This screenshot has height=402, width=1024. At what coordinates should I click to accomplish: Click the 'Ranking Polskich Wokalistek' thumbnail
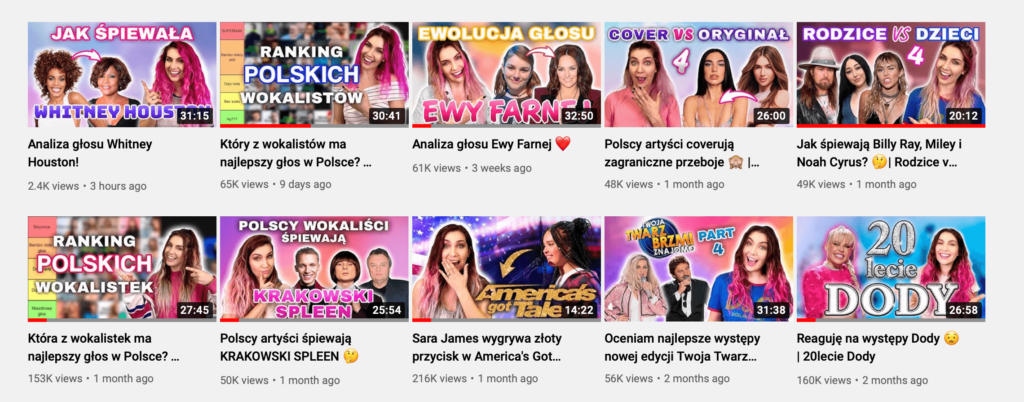click(122, 269)
